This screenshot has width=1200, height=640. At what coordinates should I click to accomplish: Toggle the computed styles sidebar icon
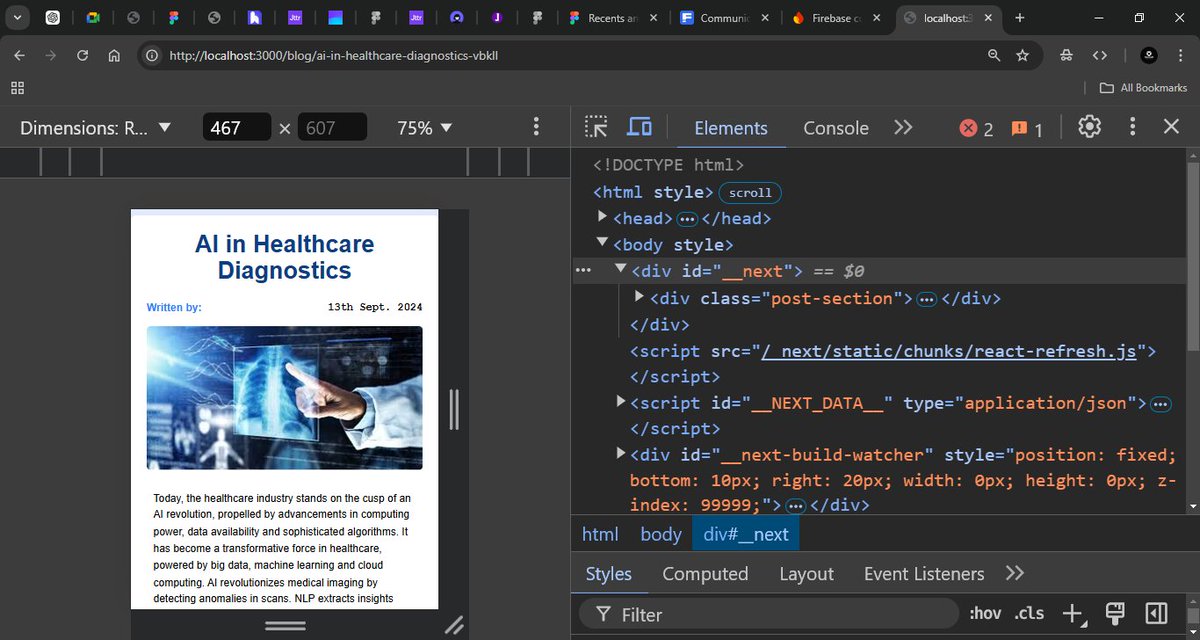tap(1156, 613)
